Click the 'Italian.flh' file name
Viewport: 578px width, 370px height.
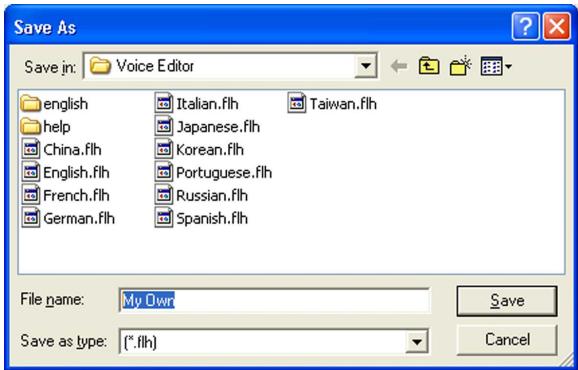(207, 104)
